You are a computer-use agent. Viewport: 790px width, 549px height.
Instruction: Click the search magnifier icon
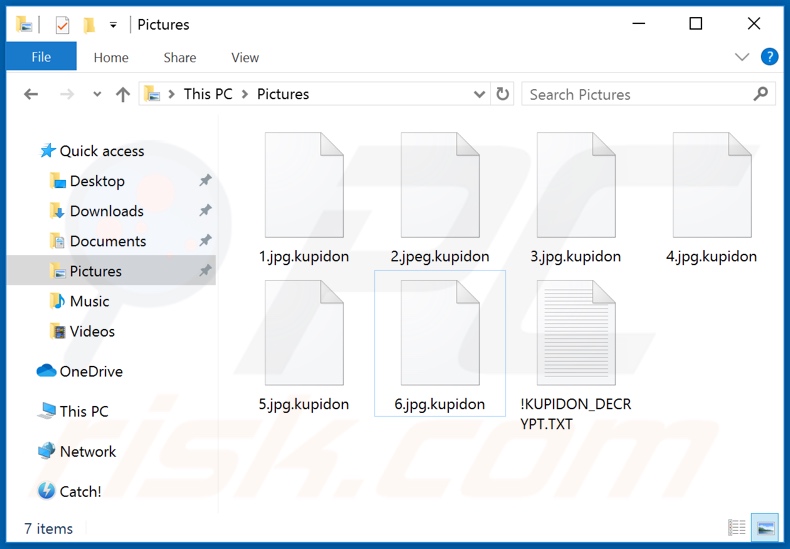click(x=761, y=94)
